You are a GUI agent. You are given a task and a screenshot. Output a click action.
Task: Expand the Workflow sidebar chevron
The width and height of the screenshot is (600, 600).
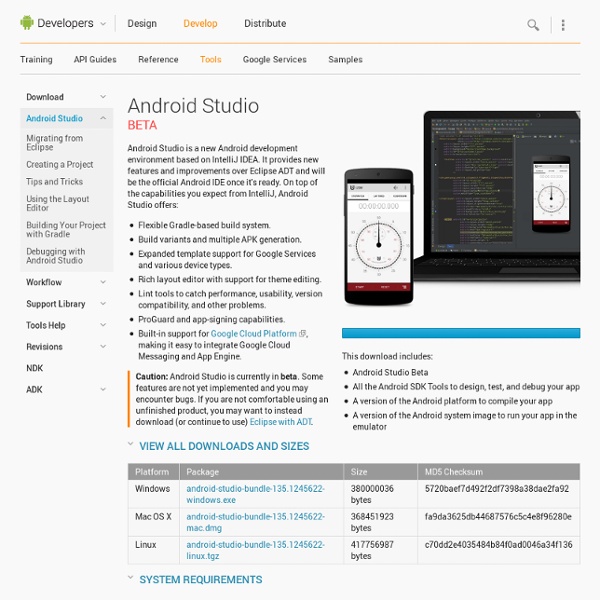pyautogui.click(x=103, y=282)
